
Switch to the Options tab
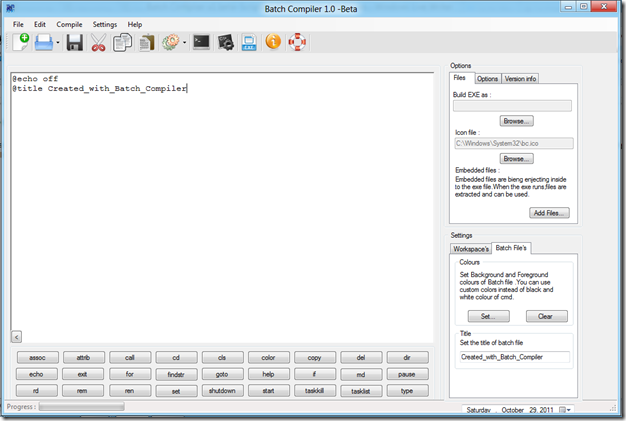coord(487,79)
